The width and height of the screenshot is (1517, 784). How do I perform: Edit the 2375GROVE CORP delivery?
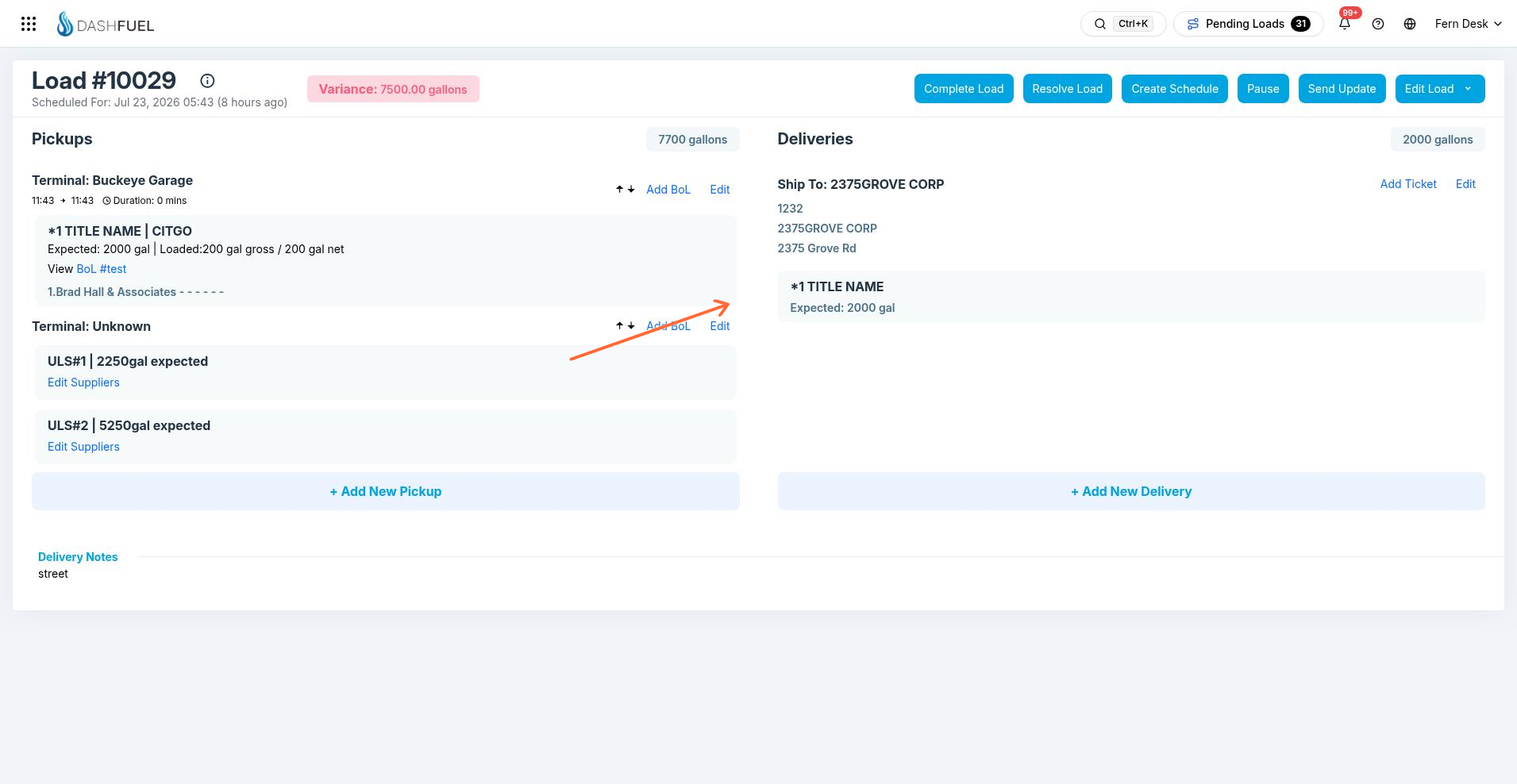point(1465,184)
